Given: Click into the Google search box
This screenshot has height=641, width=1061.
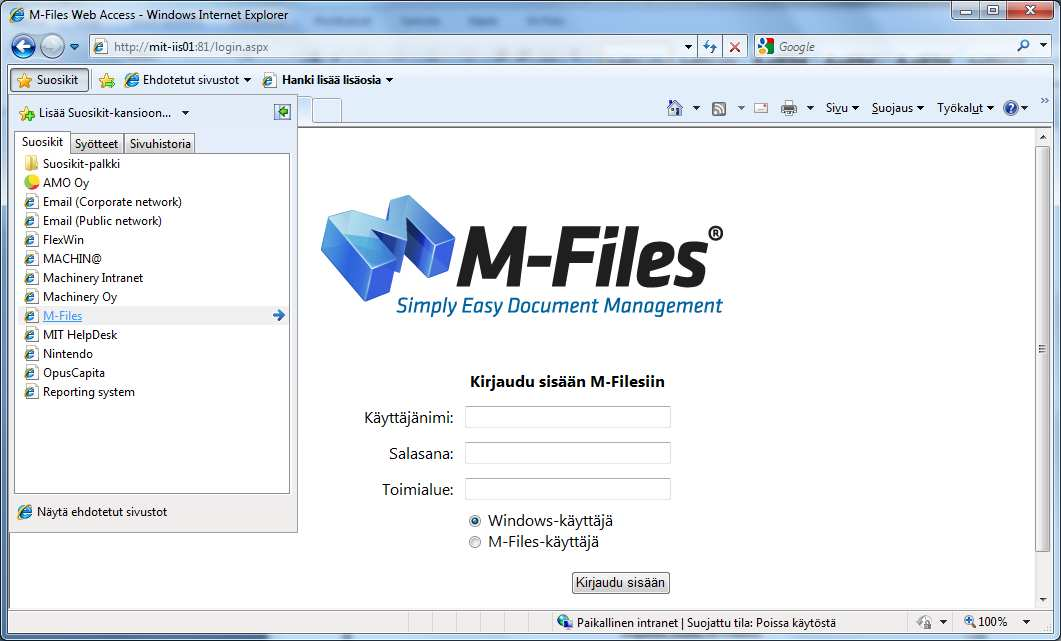Looking at the screenshot, I should click(893, 47).
